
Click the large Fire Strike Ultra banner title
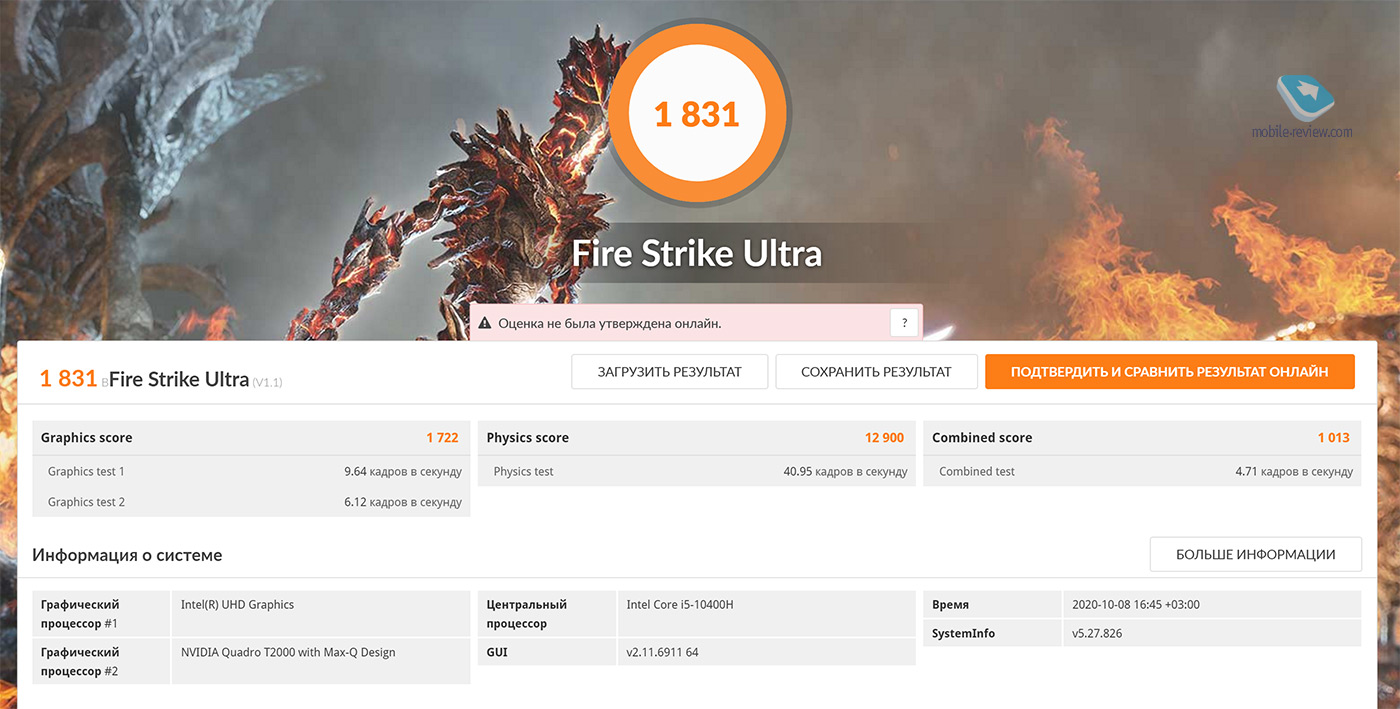(x=697, y=253)
